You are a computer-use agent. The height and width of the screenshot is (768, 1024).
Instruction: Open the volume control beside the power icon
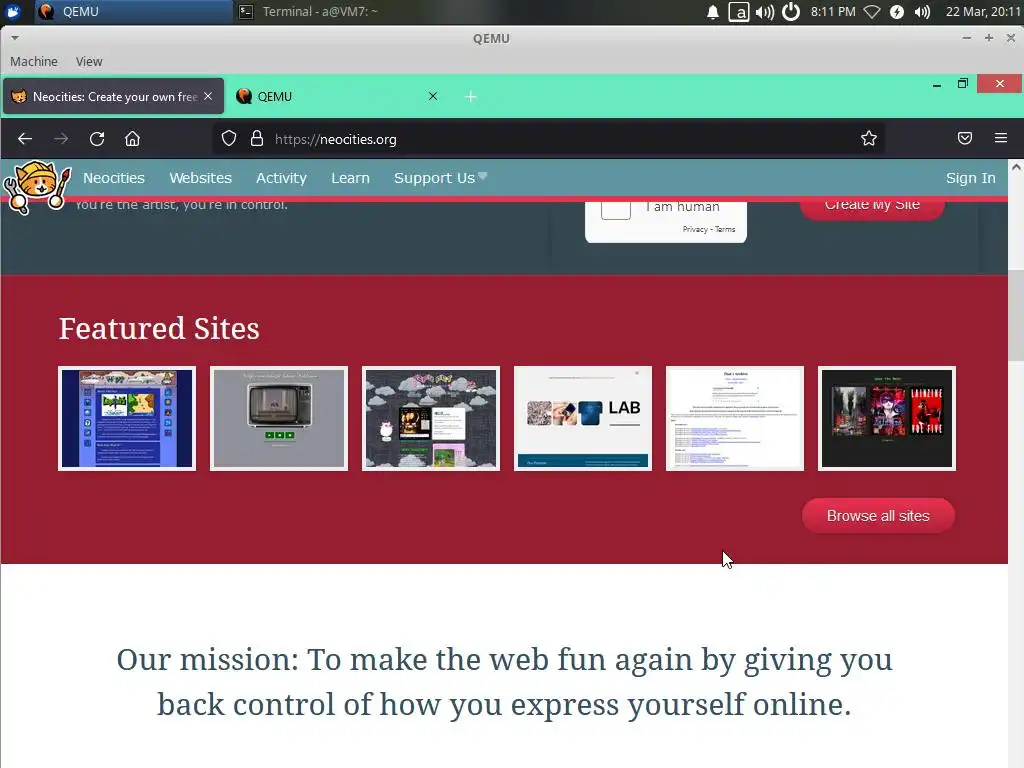[x=765, y=12]
